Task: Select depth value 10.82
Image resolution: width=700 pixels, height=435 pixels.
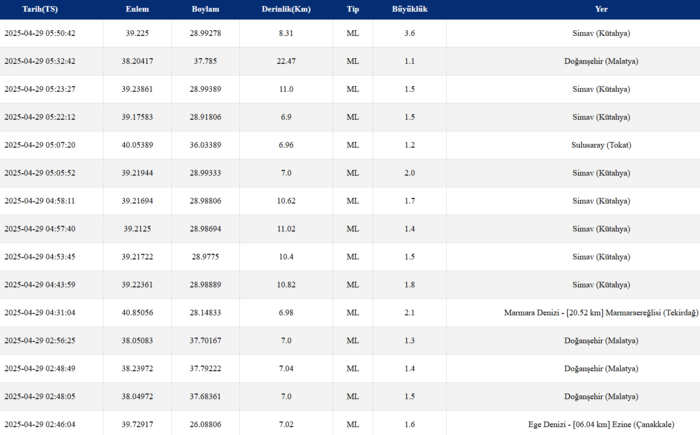Action: click(x=286, y=284)
